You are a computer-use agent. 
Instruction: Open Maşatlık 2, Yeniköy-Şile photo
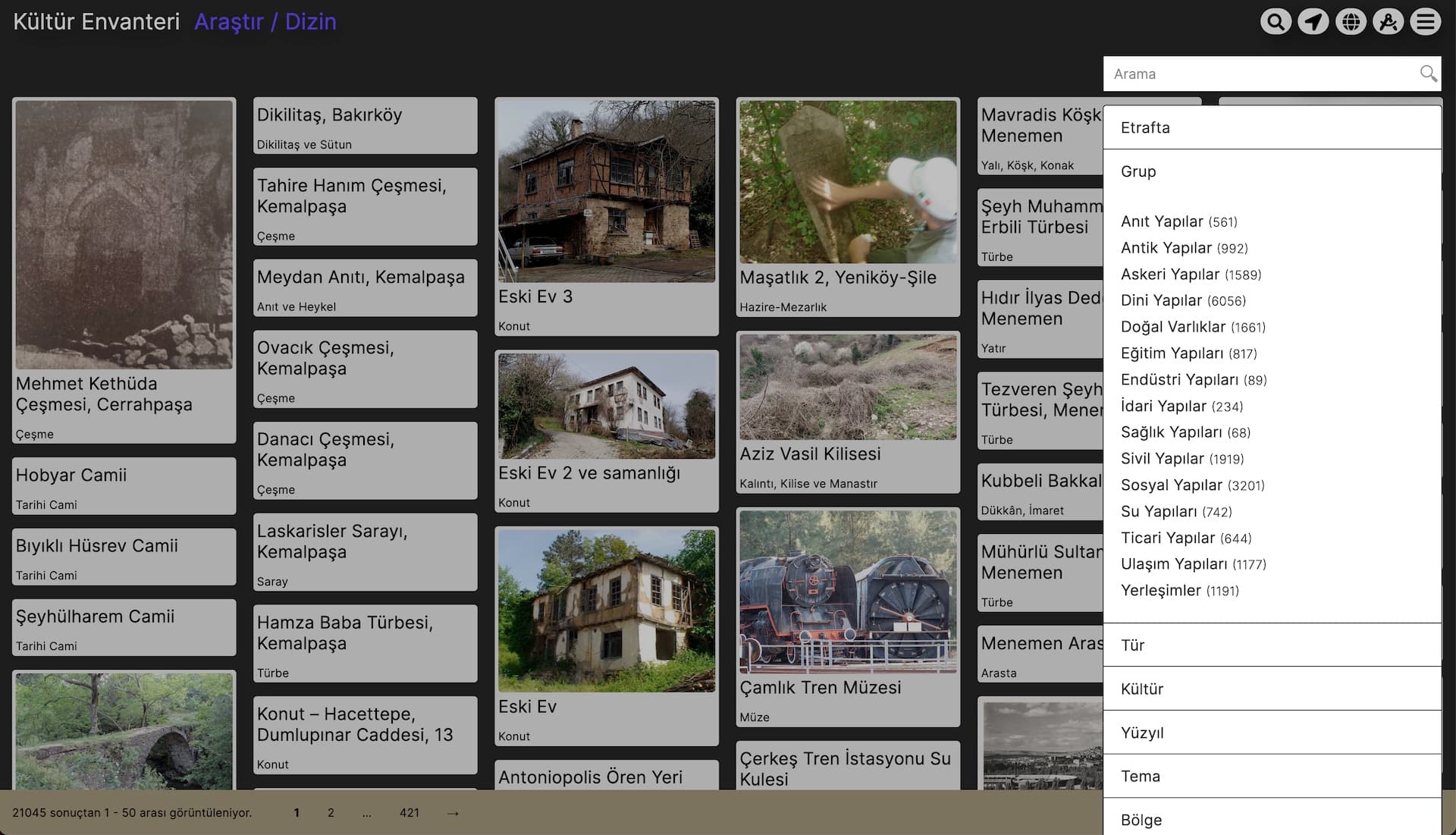pos(848,182)
